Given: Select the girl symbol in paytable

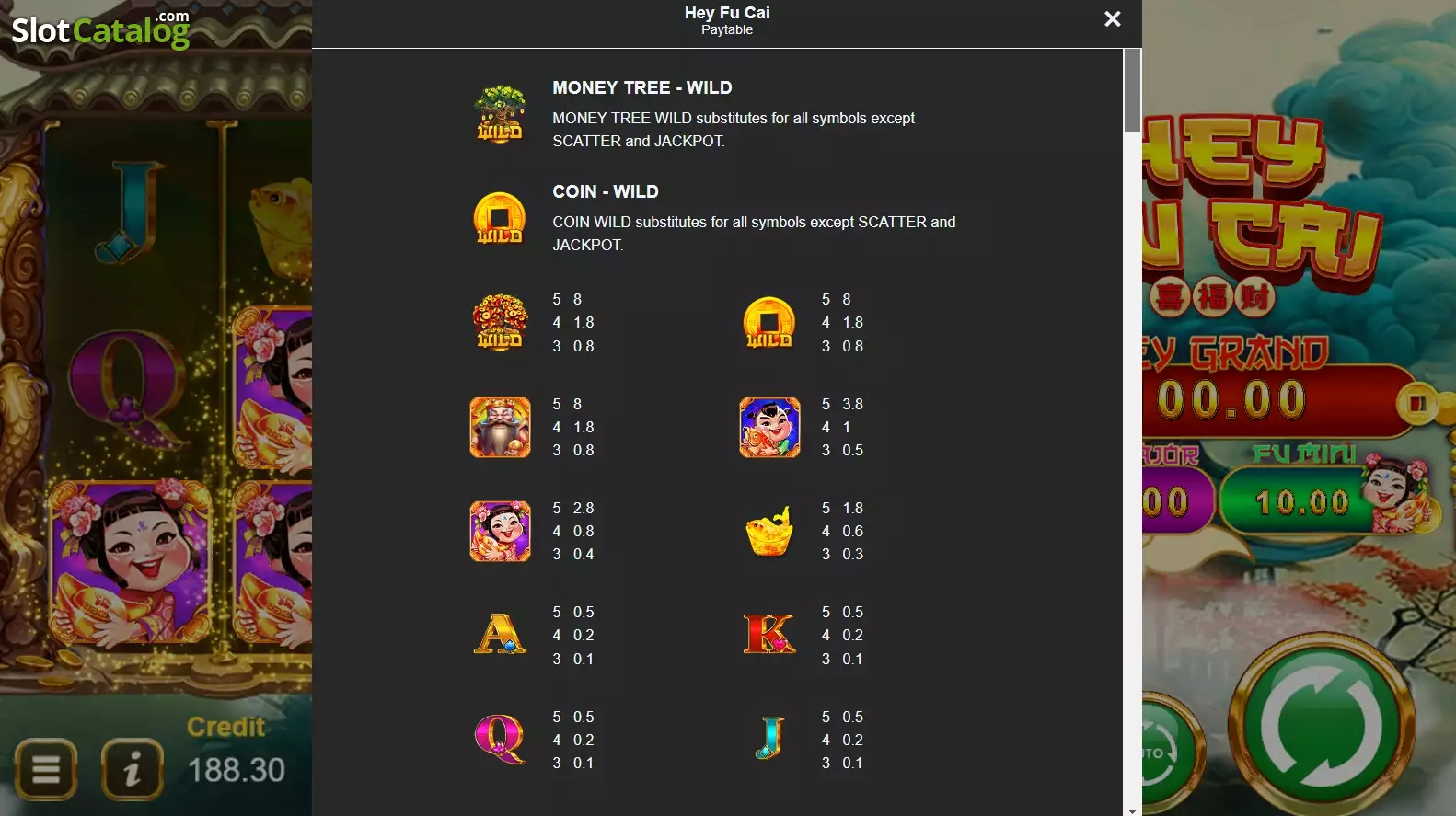Looking at the screenshot, I should coord(500,531).
